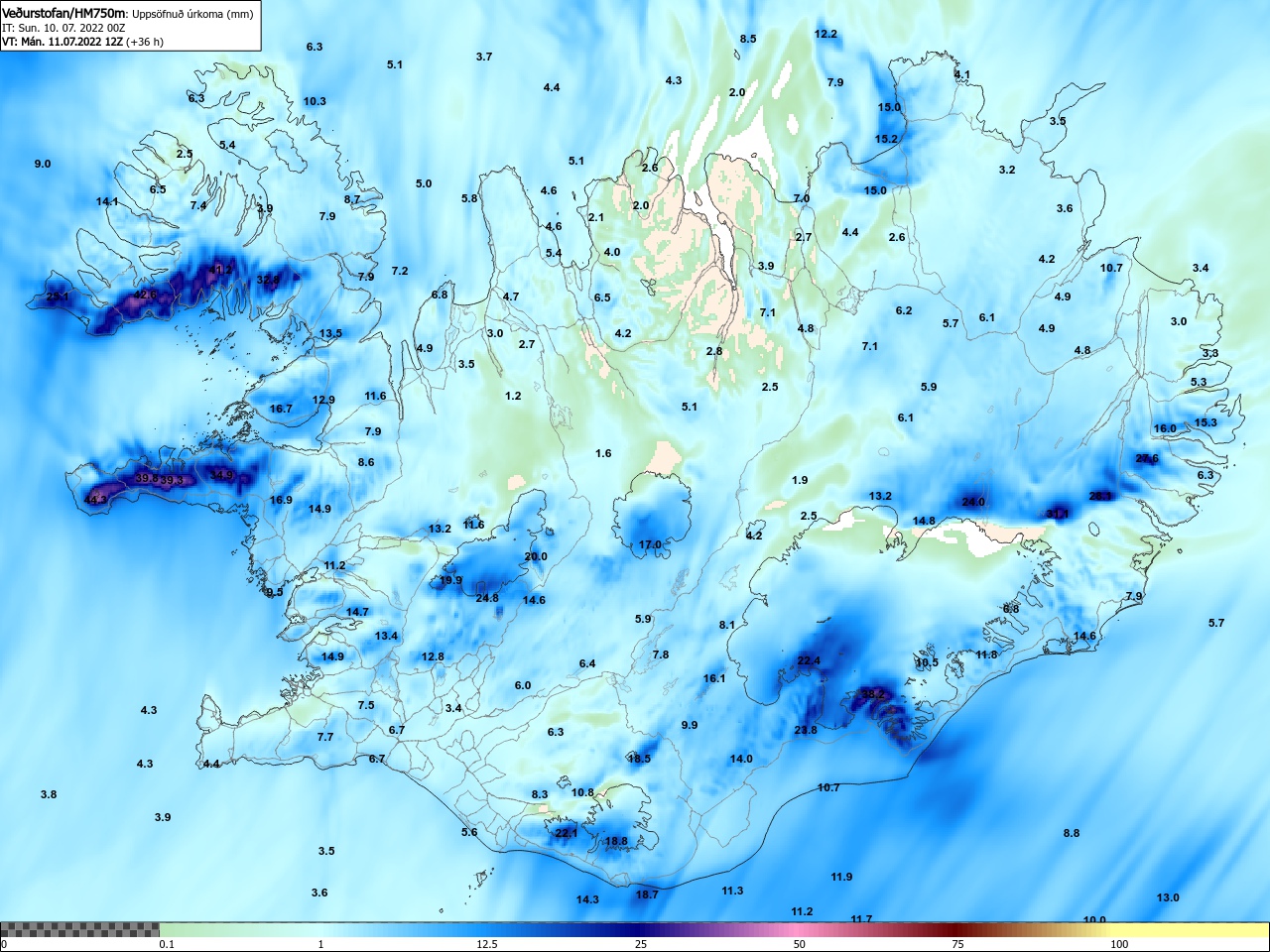Screen dimensions: 1270x952
Task: Select the 10.8 precipitation value
Action: point(582,792)
